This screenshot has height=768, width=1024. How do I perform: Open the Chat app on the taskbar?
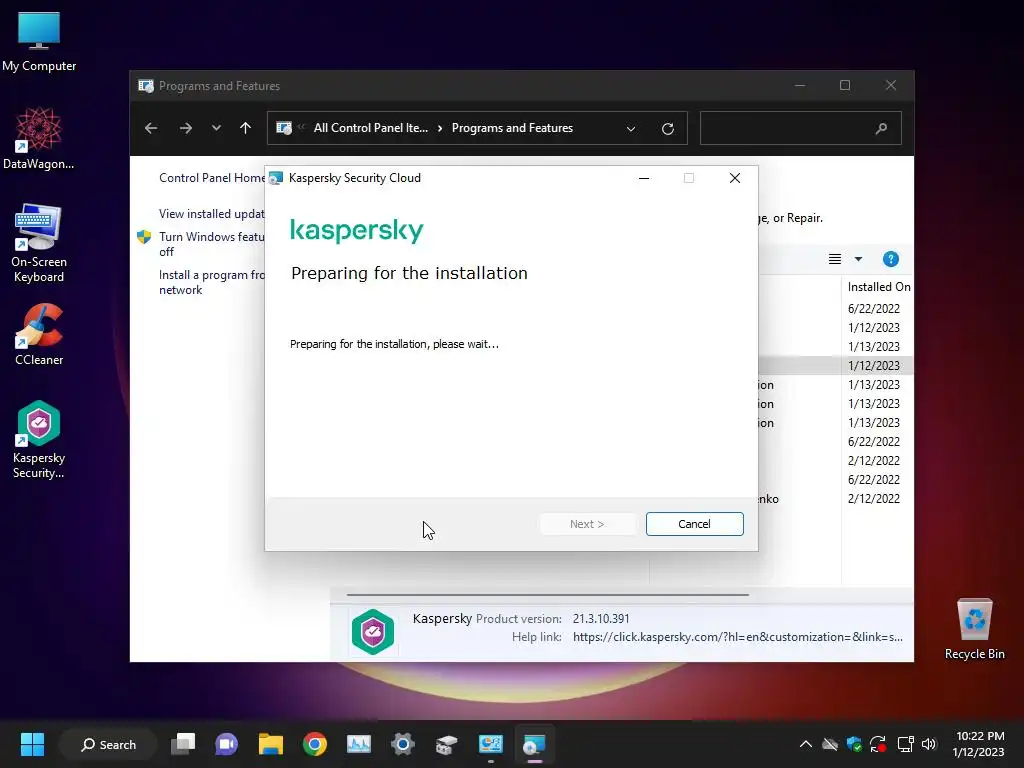pyautogui.click(x=227, y=744)
